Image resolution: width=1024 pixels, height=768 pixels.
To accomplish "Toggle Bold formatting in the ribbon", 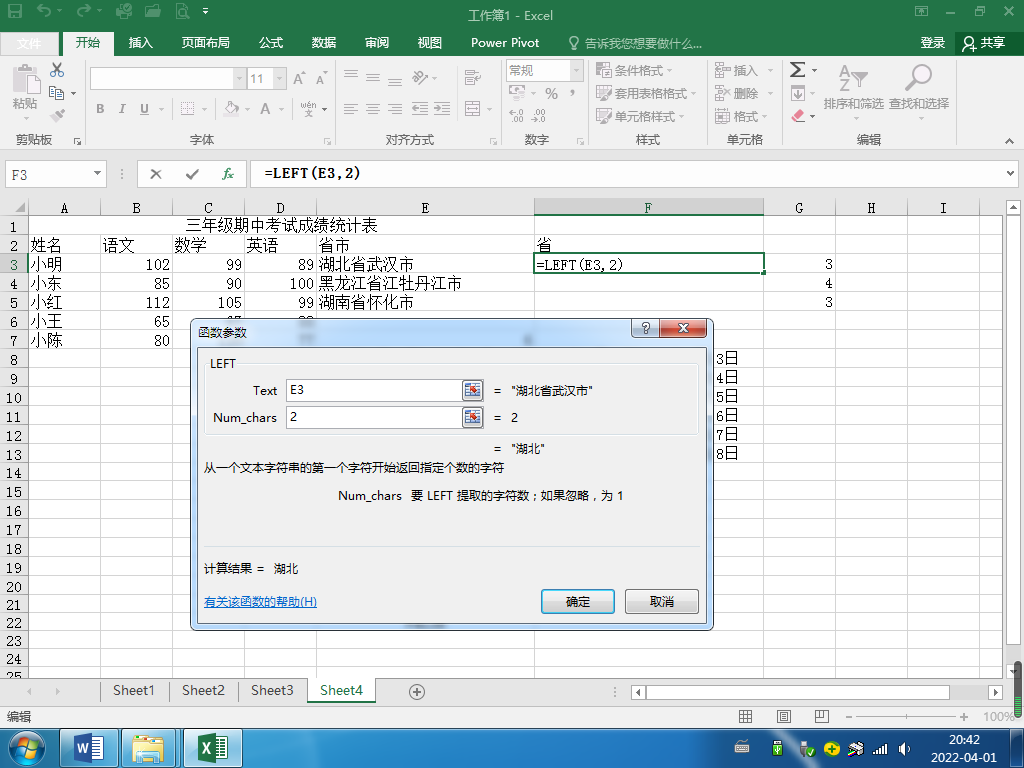I will pos(100,109).
